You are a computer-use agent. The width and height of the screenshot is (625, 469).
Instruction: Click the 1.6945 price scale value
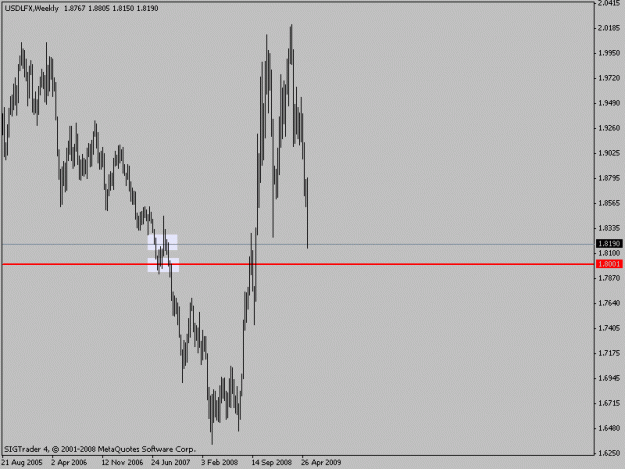click(609, 378)
